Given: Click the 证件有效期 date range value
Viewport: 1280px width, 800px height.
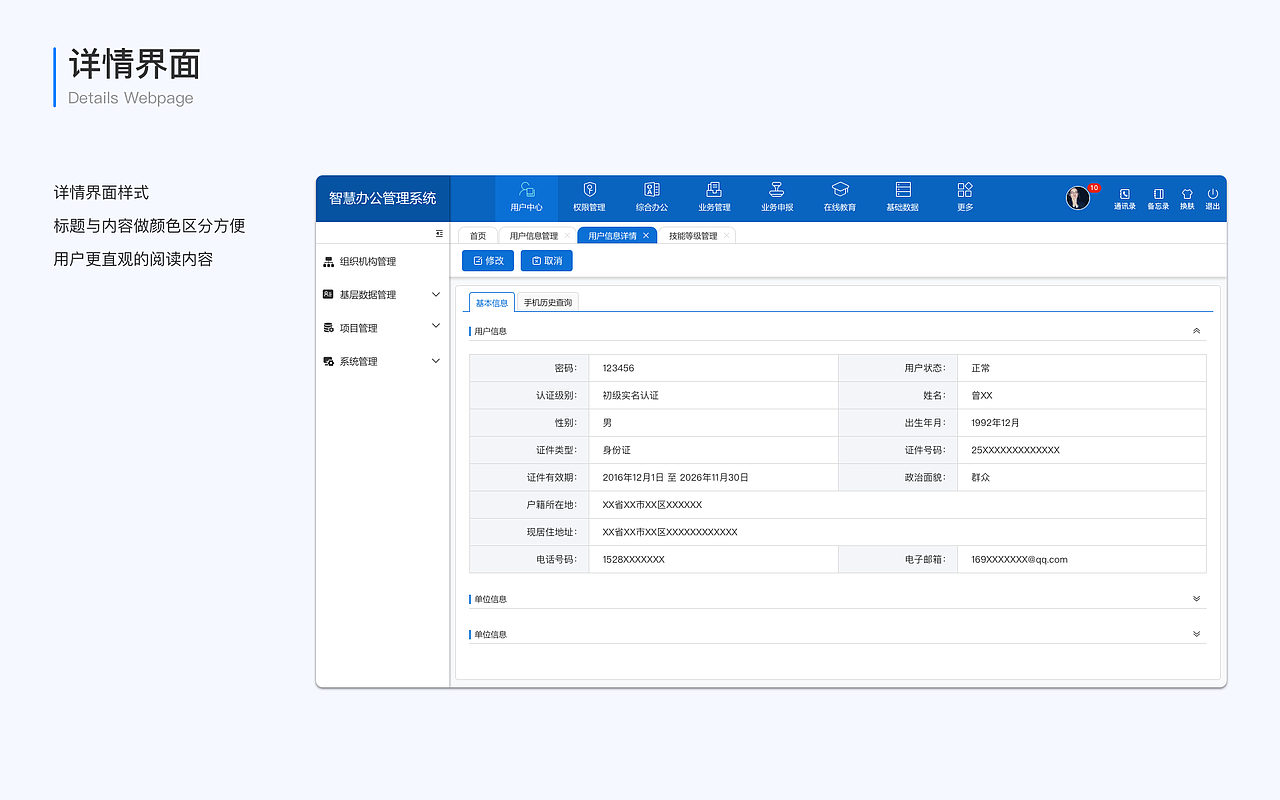Looking at the screenshot, I should [x=676, y=477].
